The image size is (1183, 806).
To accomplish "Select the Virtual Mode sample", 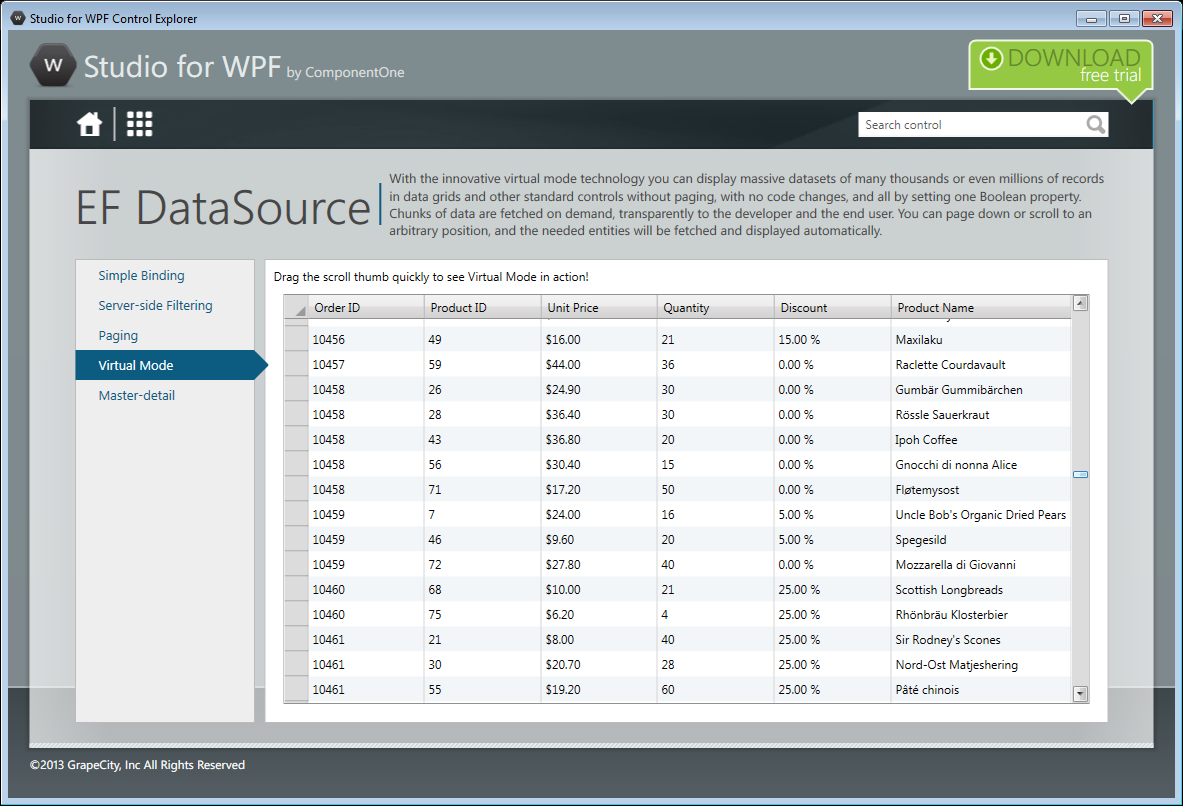I will (x=164, y=365).
